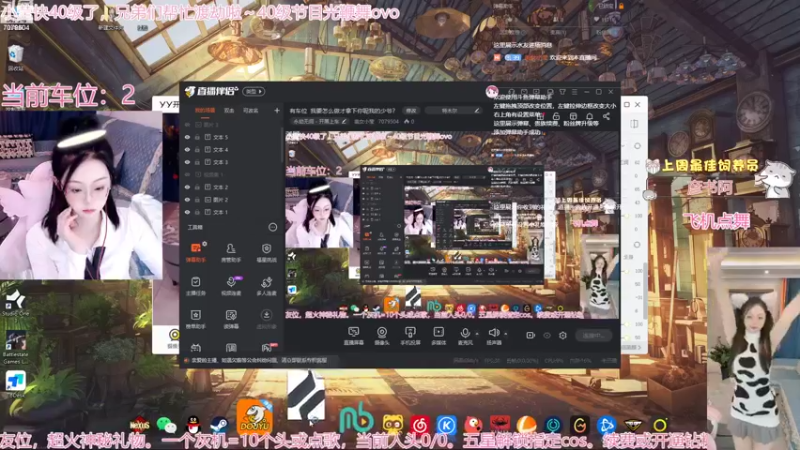The width and height of the screenshot is (800, 450).
Task: Click the 直播中 live status button
Action: pyautogui.click(x=593, y=335)
